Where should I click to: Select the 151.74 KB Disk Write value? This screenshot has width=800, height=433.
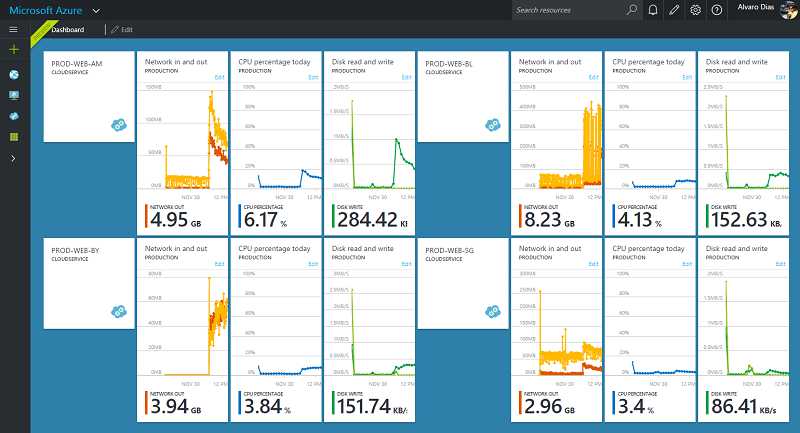(372, 406)
